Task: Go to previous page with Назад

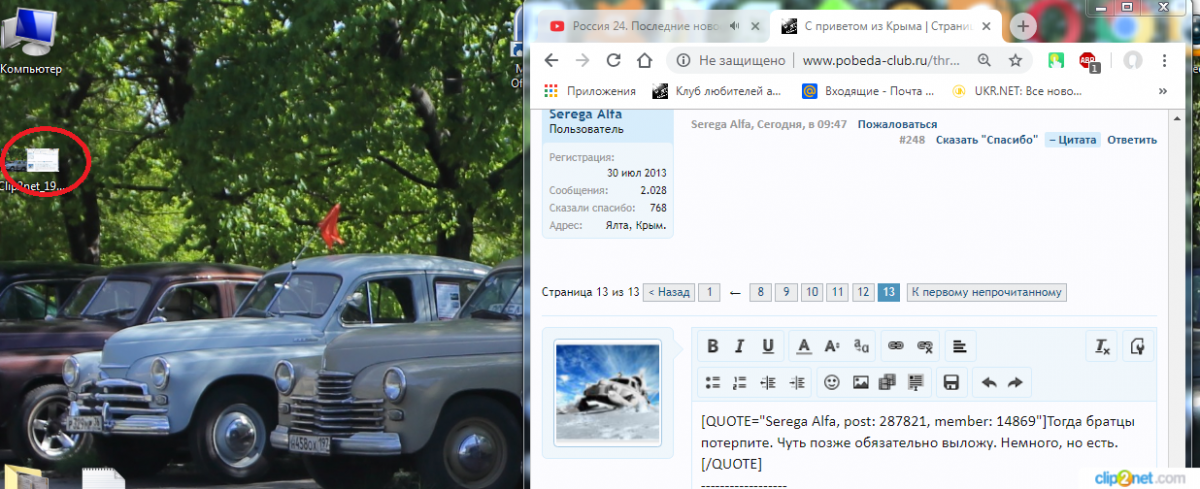Action: (x=668, y=292)
